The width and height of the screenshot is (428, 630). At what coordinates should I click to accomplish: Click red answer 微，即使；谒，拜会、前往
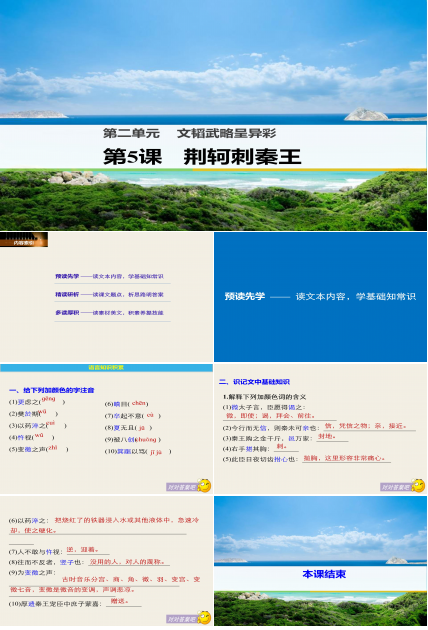[x=270, y=415]
